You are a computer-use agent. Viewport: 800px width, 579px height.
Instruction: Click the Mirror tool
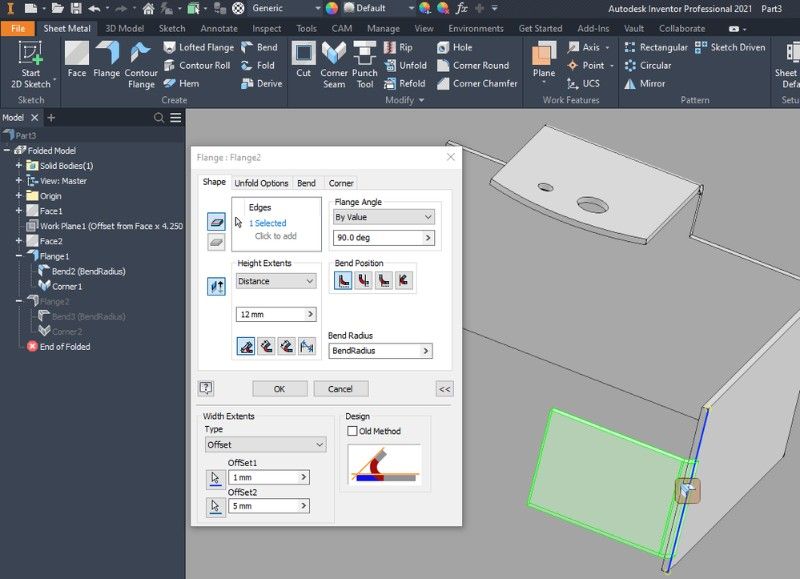coord(644,83)
